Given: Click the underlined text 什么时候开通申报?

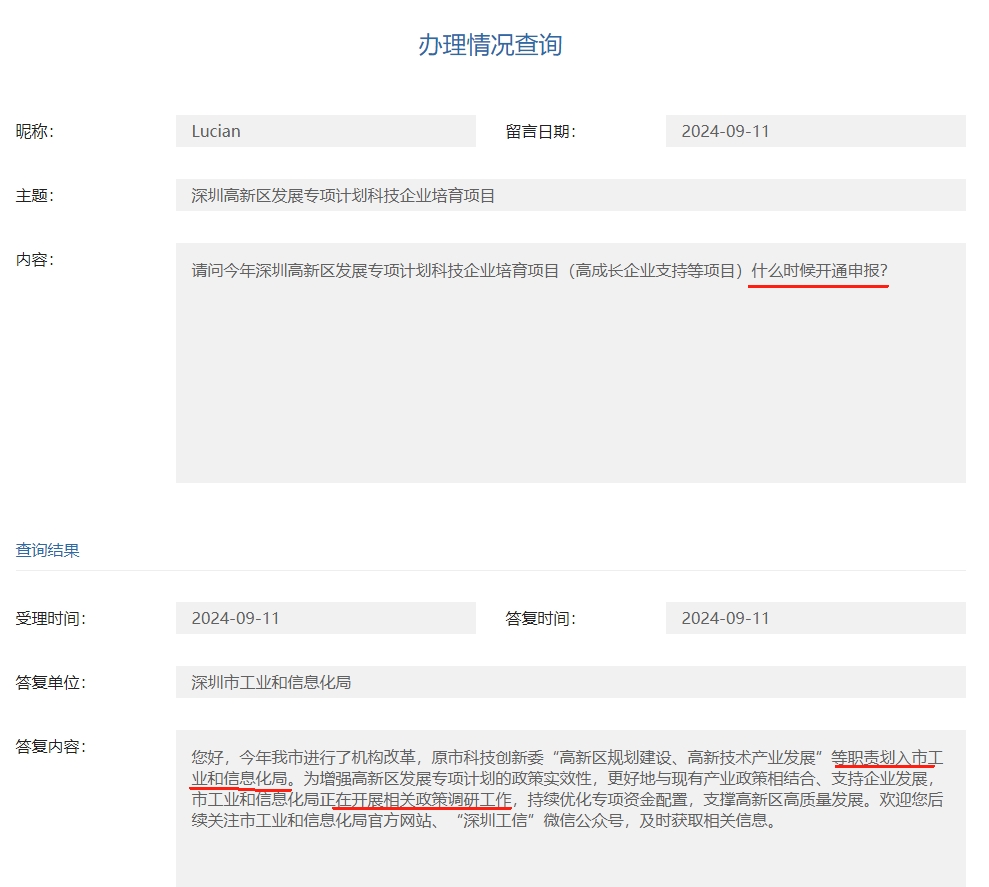Looking at the screenshot, I should (x=819, y=271).
